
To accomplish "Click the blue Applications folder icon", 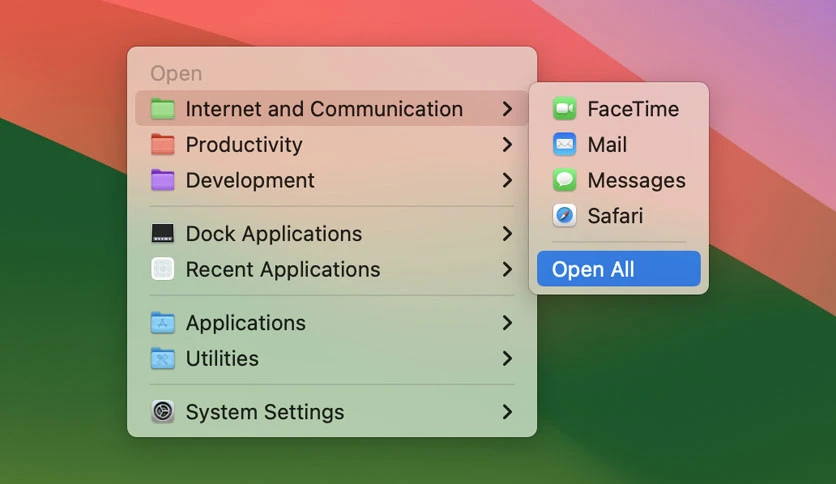I will 163,322.
